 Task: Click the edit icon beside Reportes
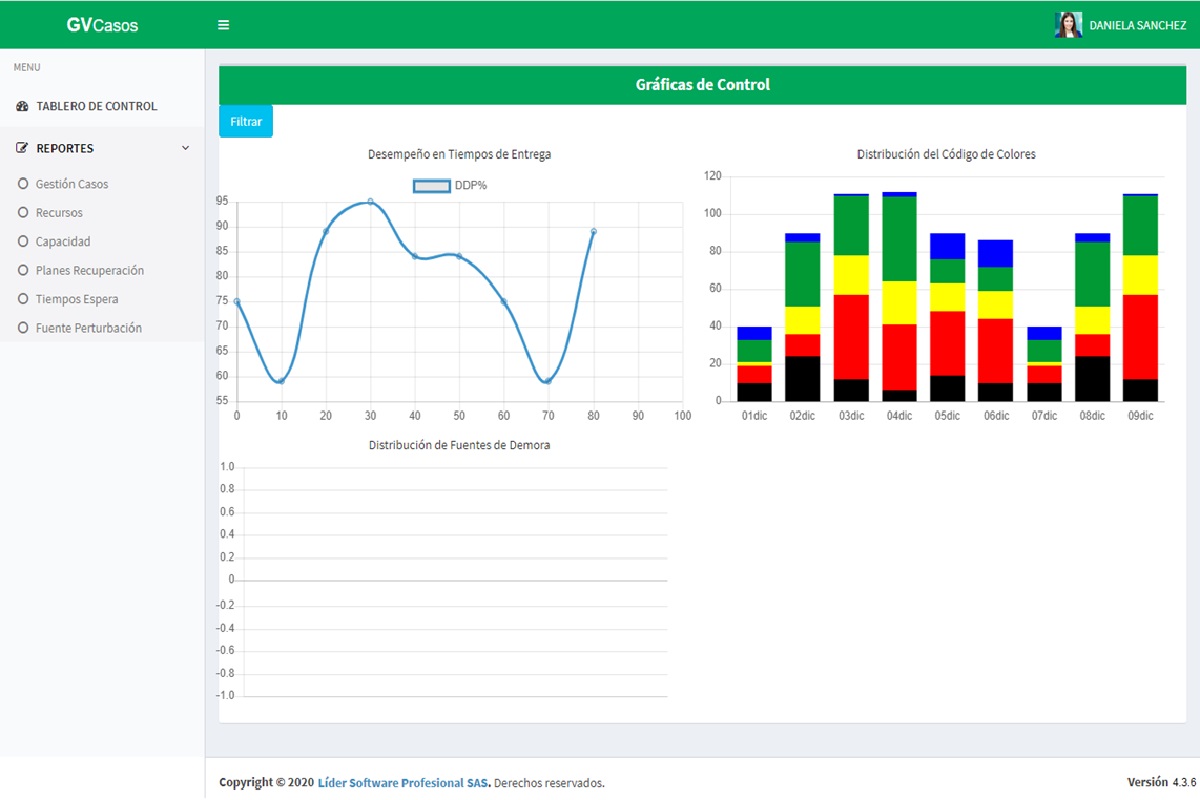23,148
